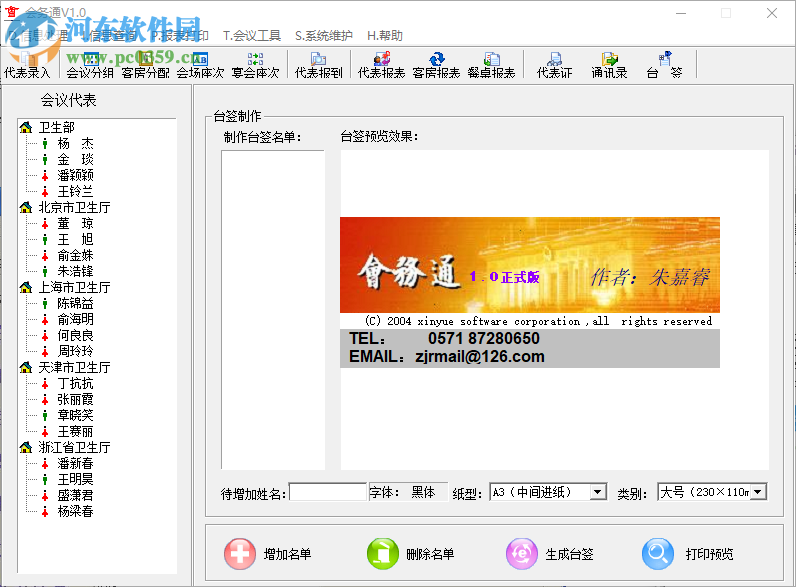Select delegate 盛潇君 in the tree
The width and height of the screenshot is (796, 587).
point(75,495)
